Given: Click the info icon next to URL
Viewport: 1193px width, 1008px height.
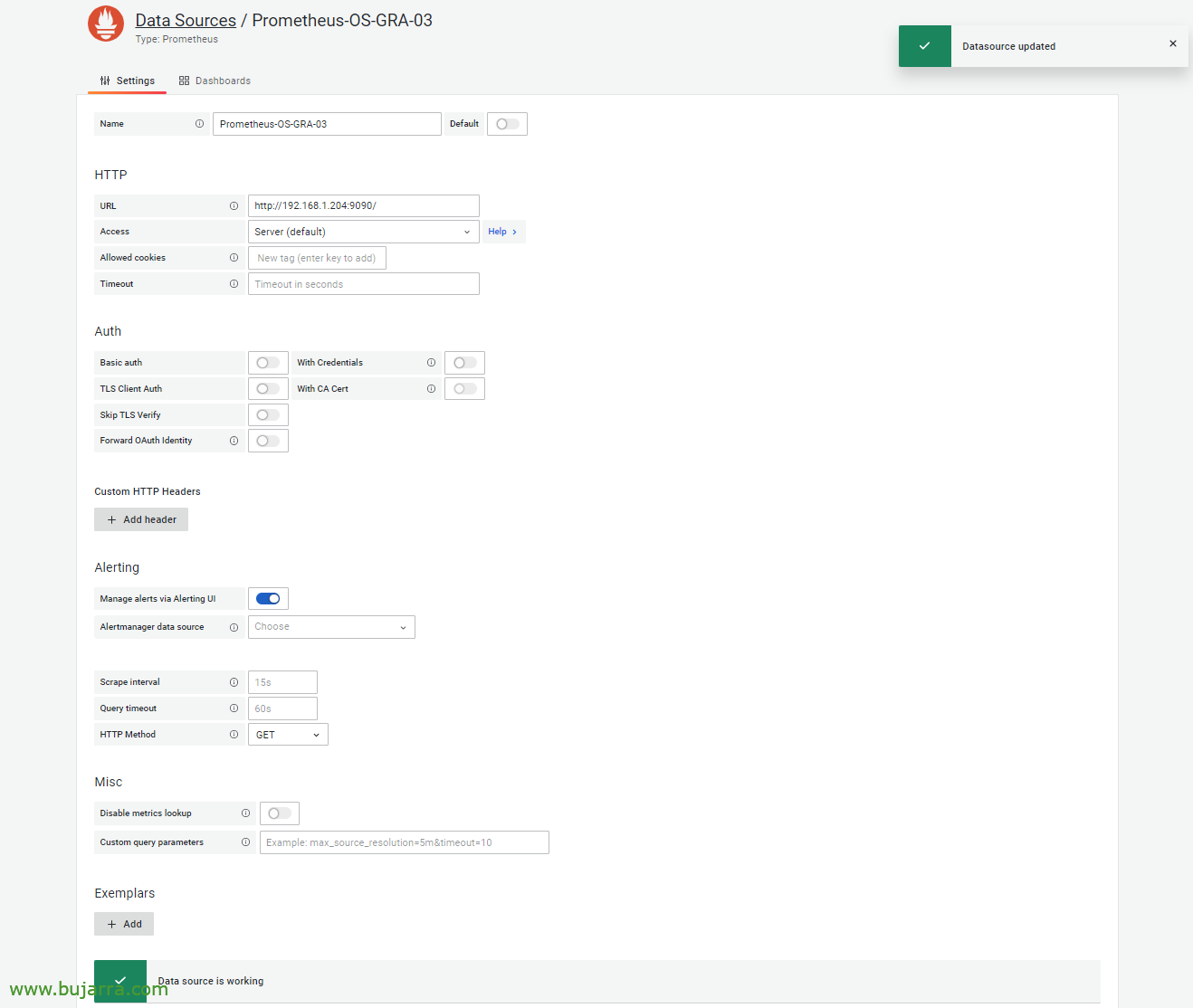Looking at the screenshot, I should [x=234, y=206].
